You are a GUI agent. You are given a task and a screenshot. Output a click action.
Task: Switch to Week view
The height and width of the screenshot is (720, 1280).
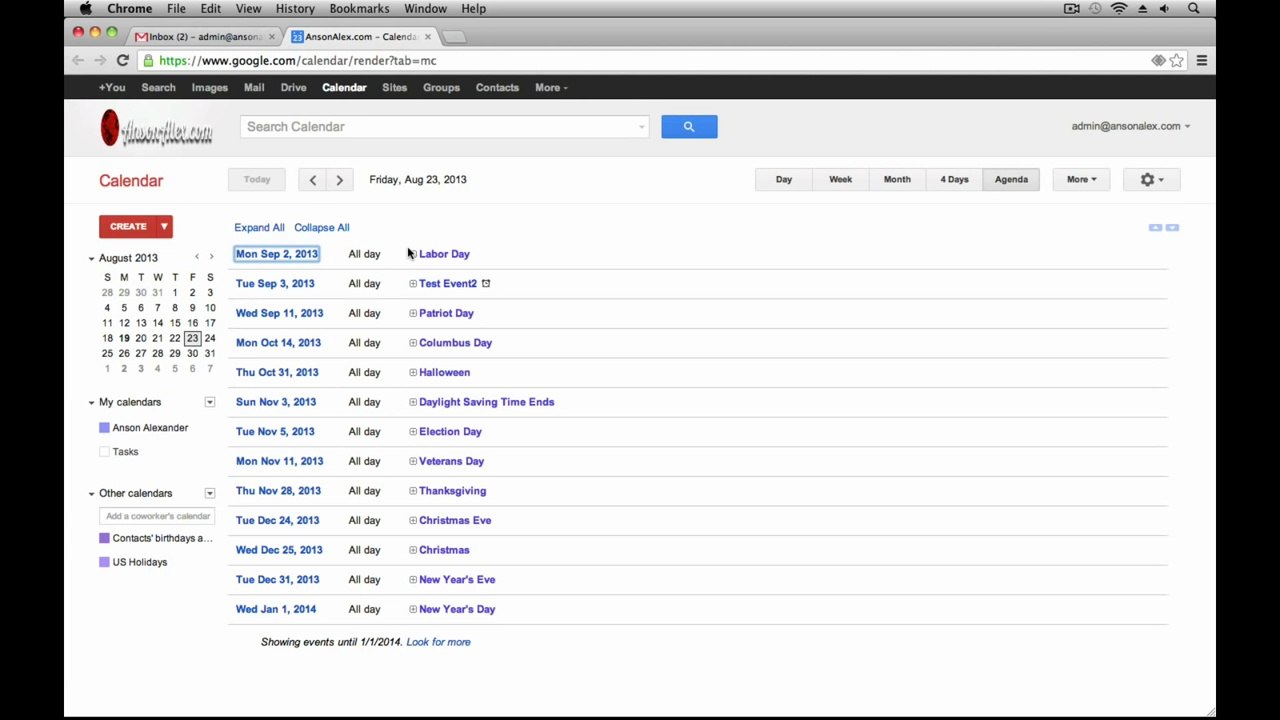click(840, 180)
